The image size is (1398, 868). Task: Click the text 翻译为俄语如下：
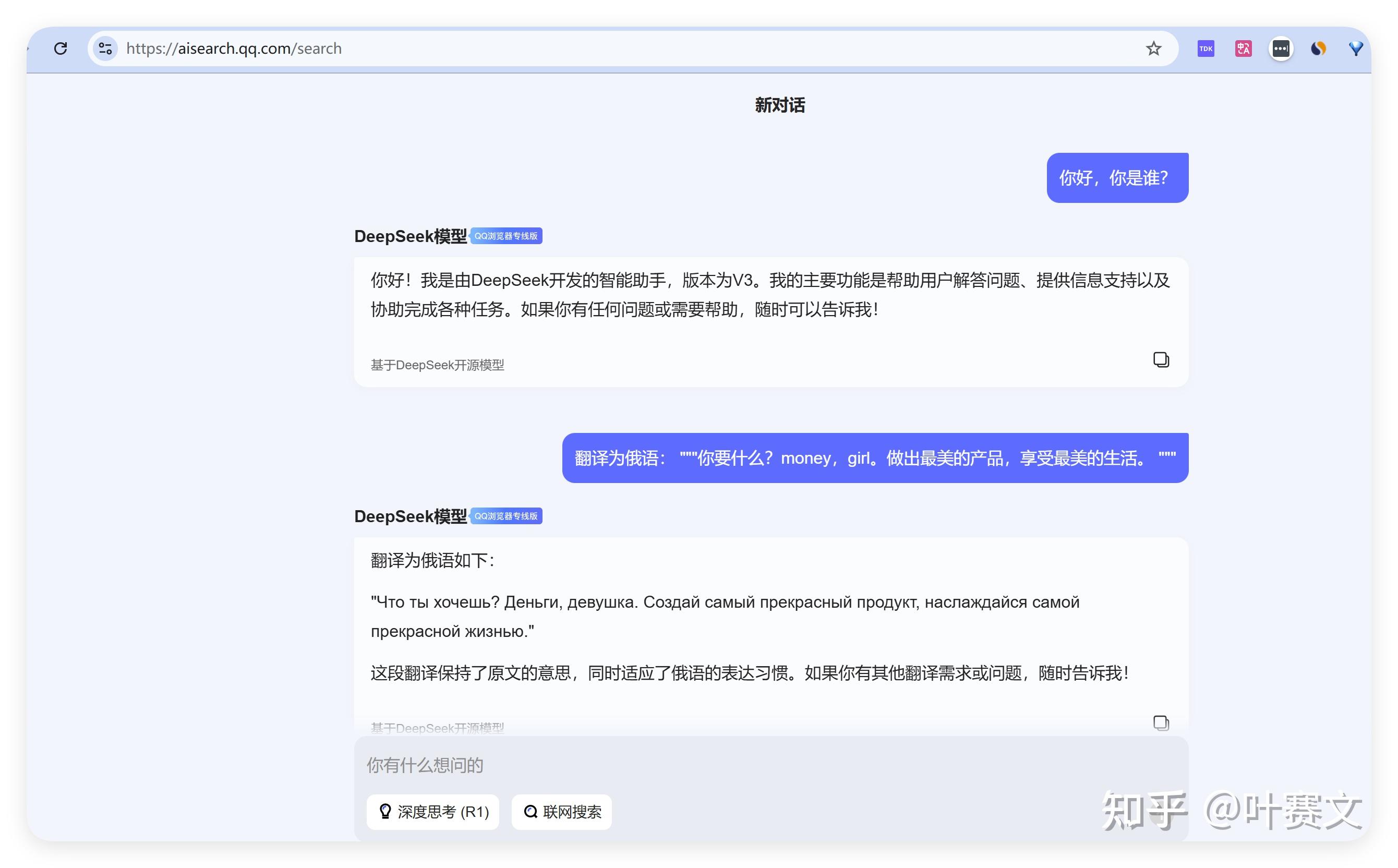coord(433,560)
